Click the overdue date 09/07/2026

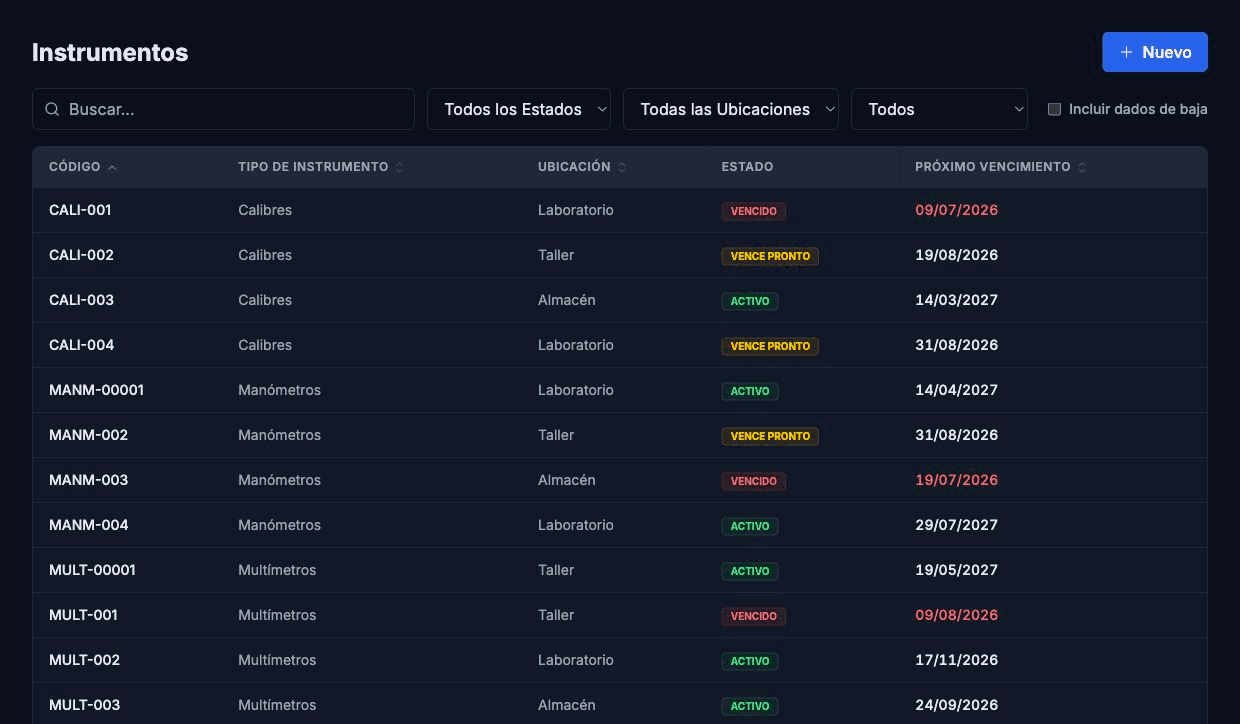coord(956,210)
